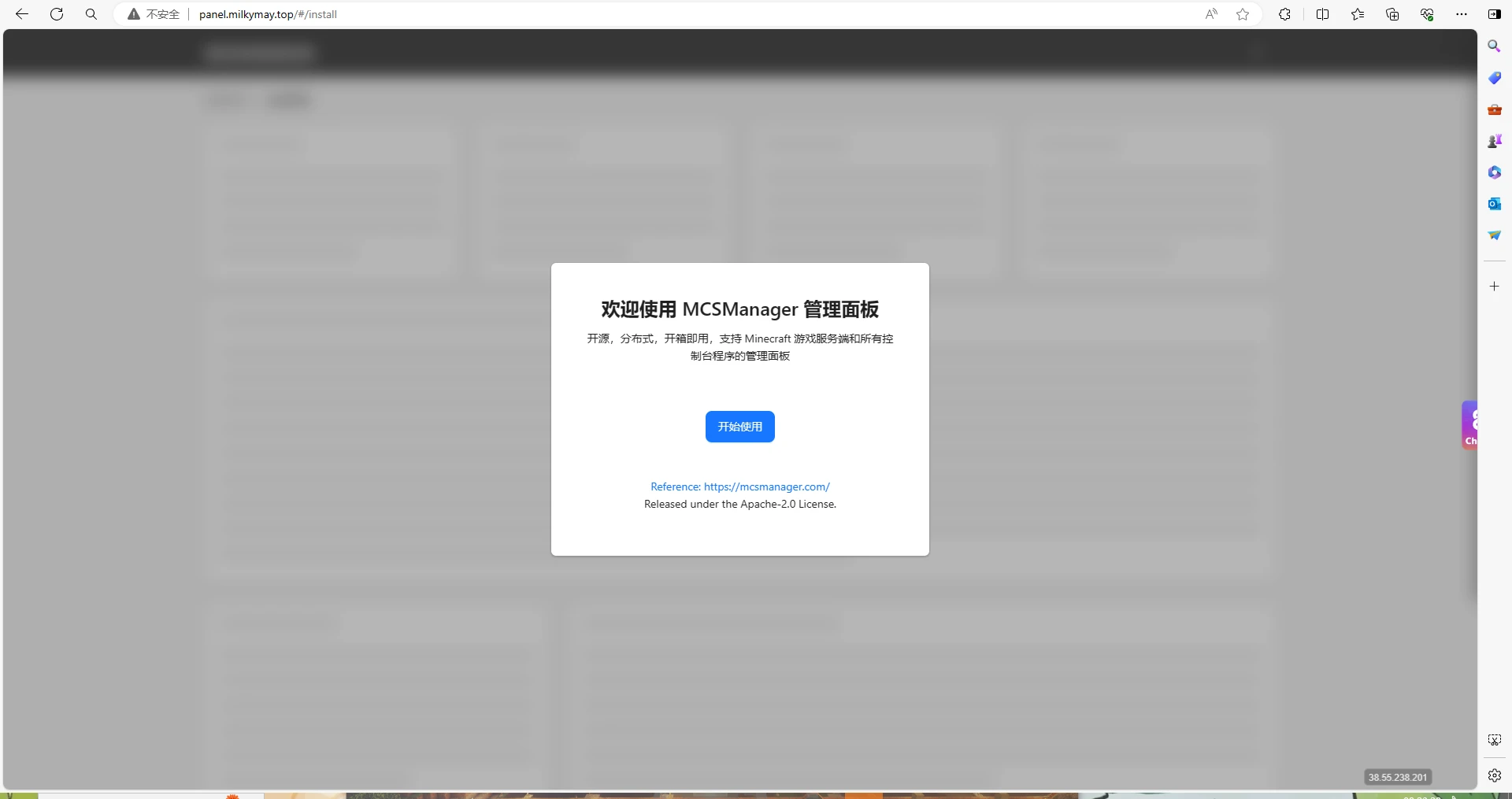
Task: Open Browser essentials heart icon
Action: (x=1427, y=14)
